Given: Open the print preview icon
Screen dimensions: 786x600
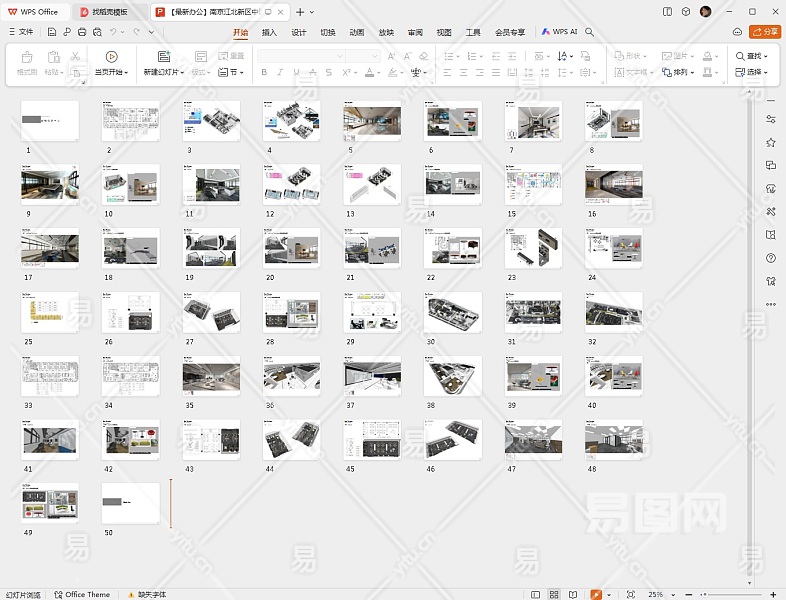Looking at the screenshot, I should (95, 32).
